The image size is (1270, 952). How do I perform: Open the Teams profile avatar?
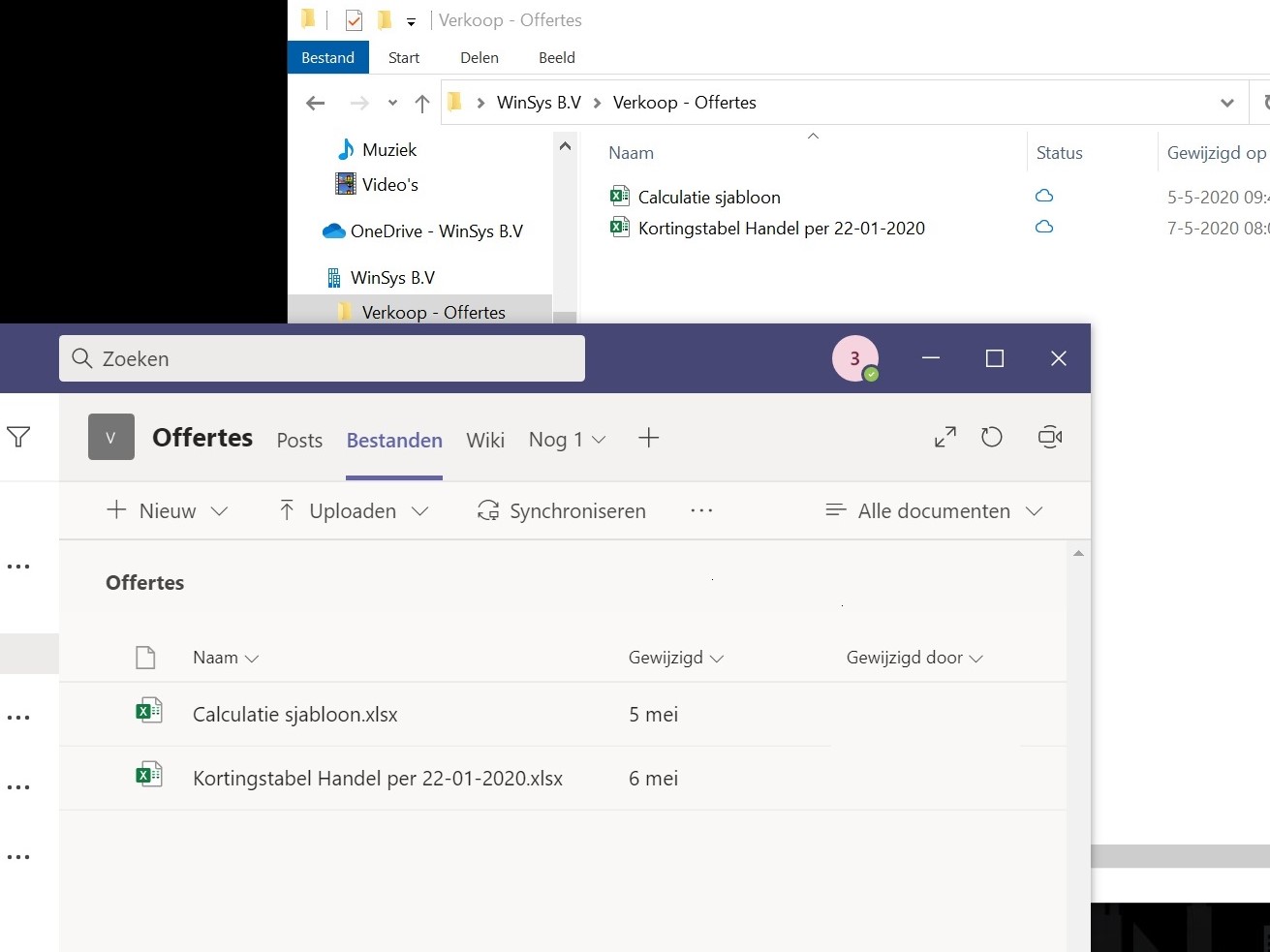click(854, 358)
